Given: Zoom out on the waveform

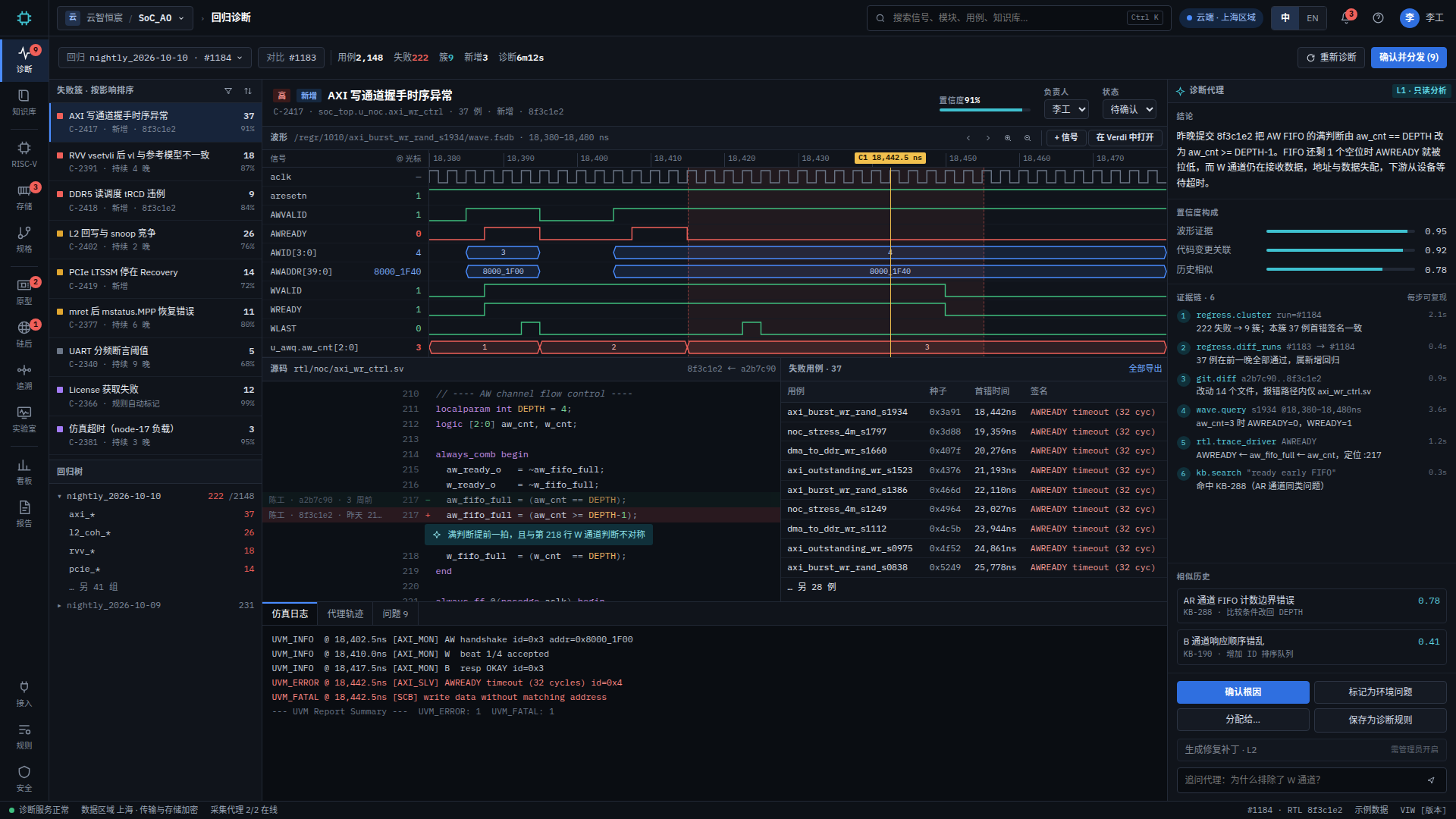Looking at the screenshot, I should (x=1028, y=137).
